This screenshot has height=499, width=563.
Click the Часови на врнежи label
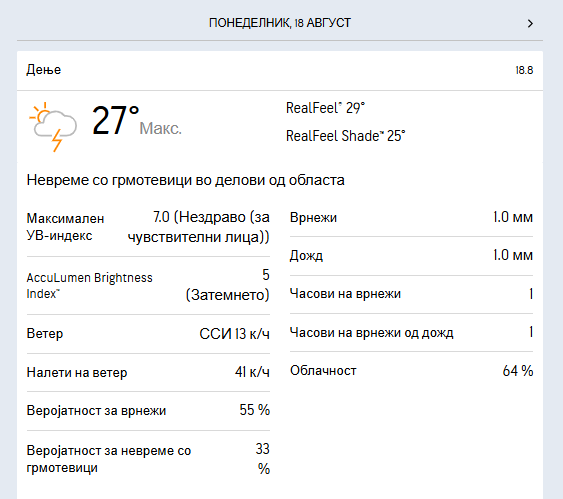point(345,294)
